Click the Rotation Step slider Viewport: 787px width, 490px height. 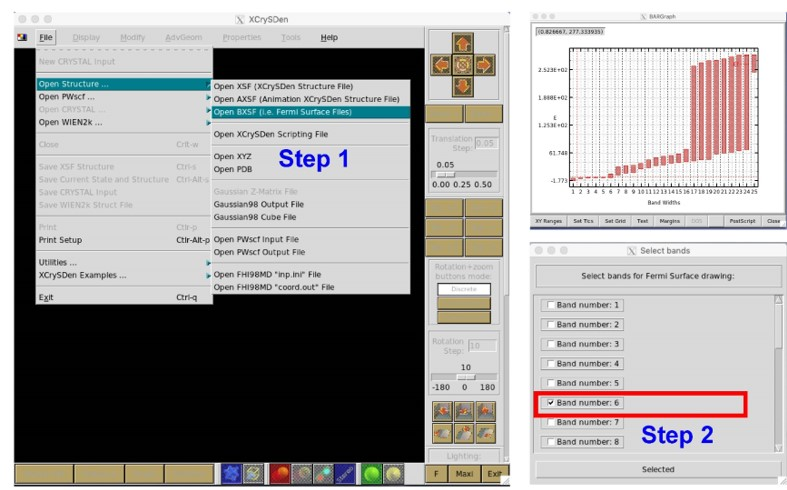click(x=464, y=377)
